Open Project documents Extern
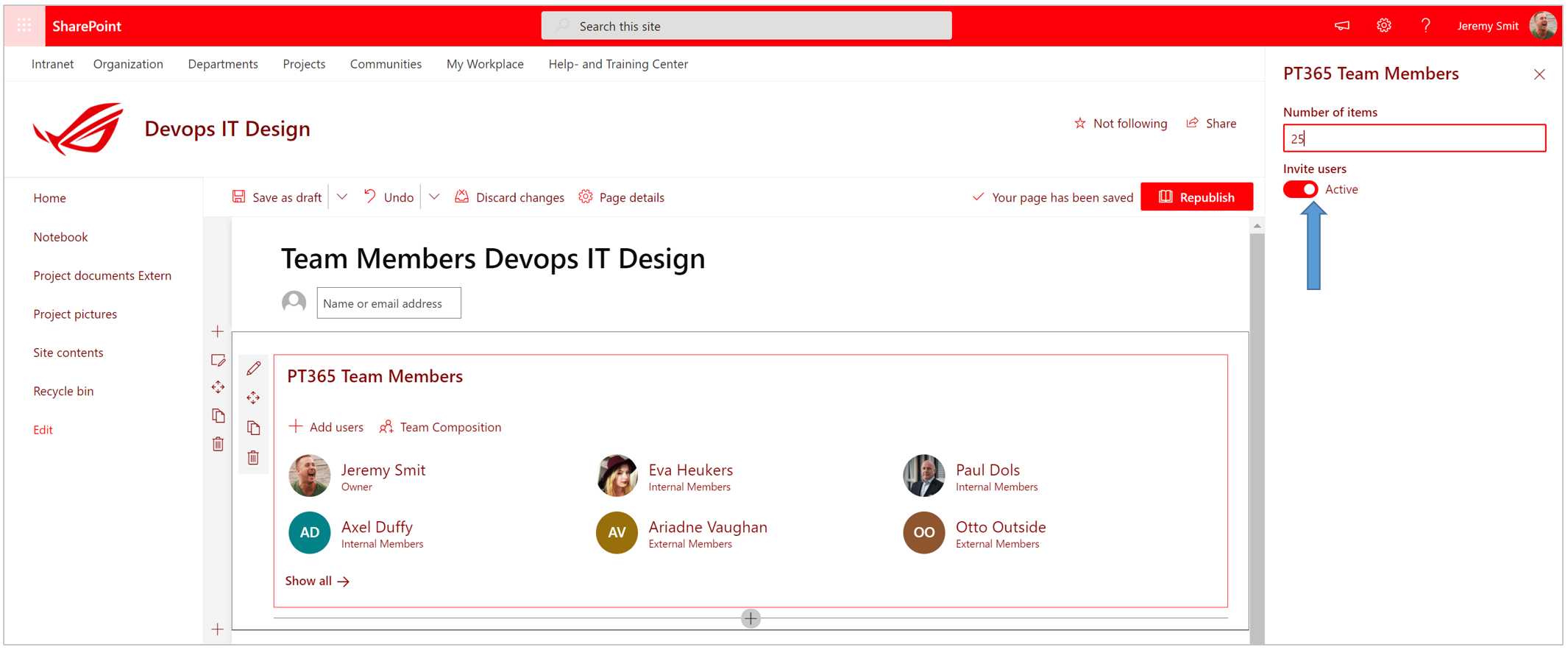This screenshot has width=1568, height=650. coord(102,275)
